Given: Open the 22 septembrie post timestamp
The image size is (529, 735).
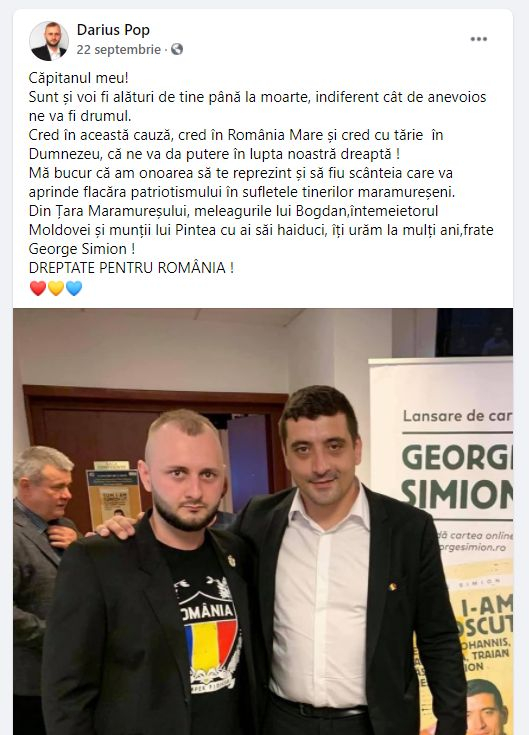Looking at the screenshot, I should coord(119,49).
